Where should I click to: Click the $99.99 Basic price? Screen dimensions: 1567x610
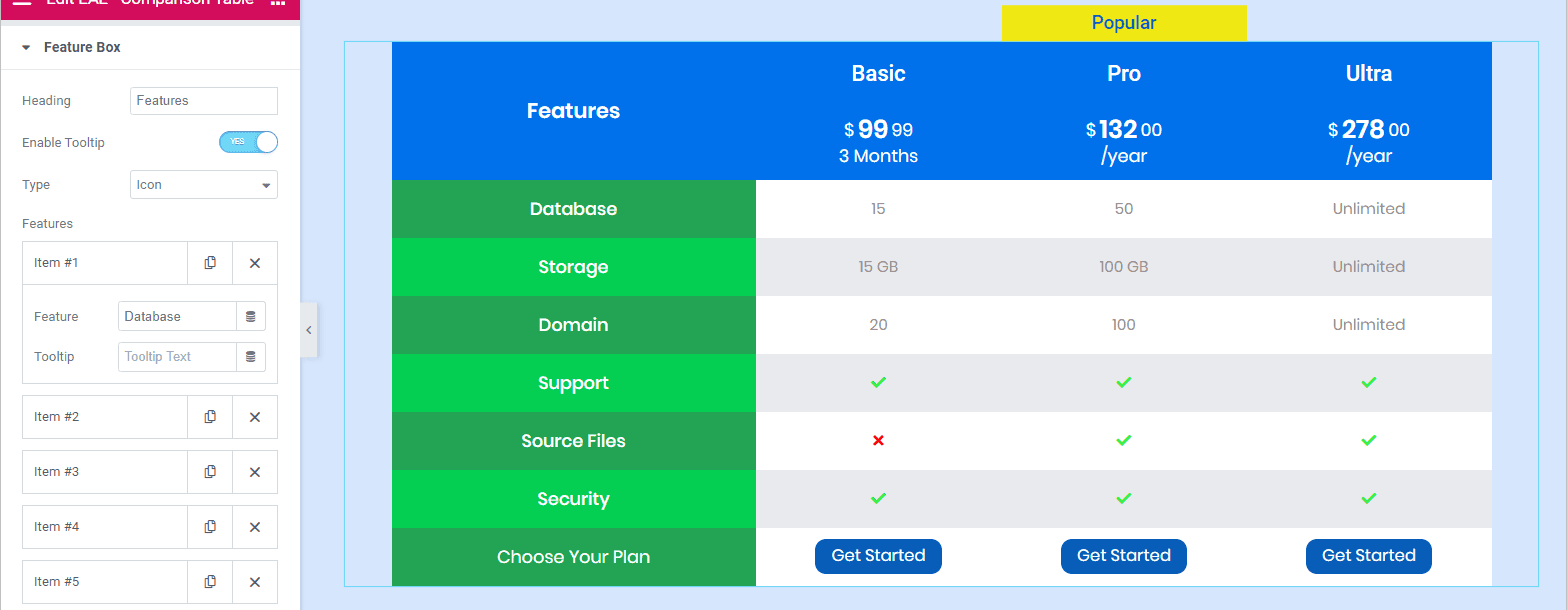tap(878, 129)
